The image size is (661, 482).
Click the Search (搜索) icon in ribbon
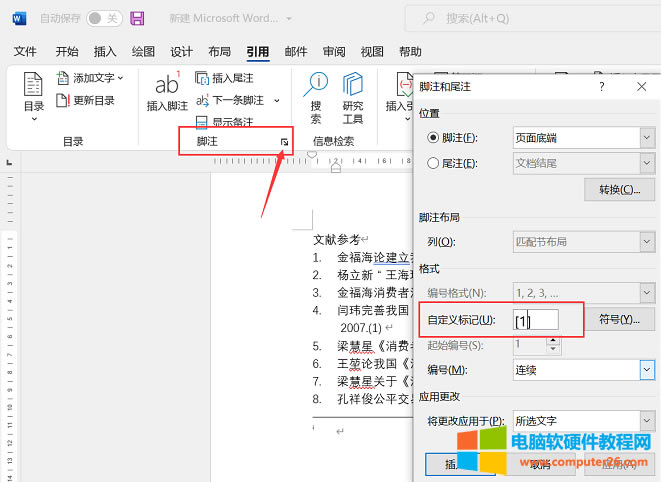pos(316,95)
